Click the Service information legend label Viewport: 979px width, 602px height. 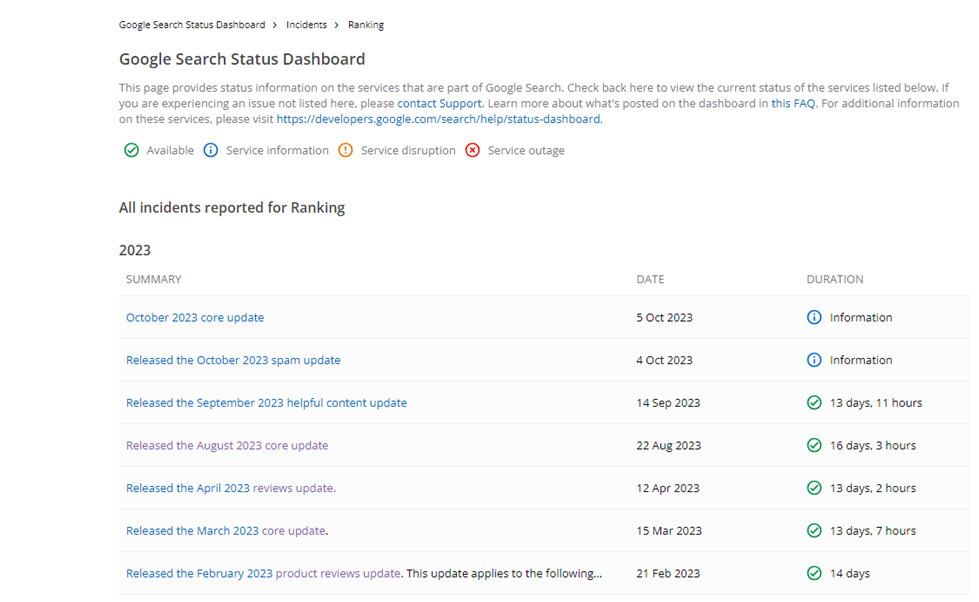pyautogui.click(x=277, y=150)
